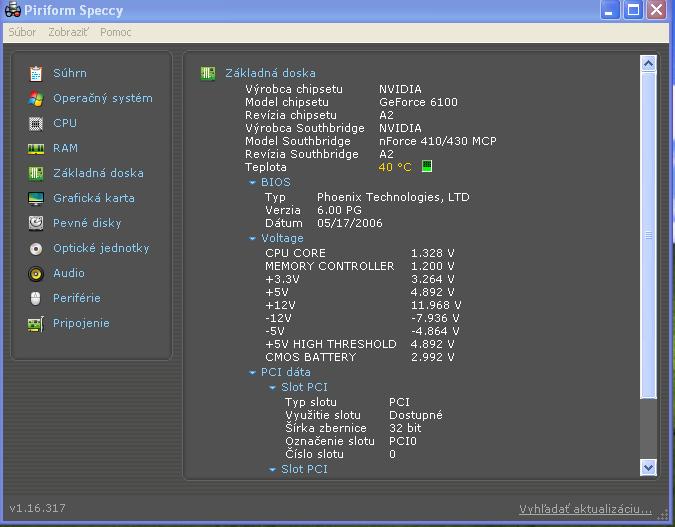
Task: Maximize the Speccy window
Action: (633, 10)
